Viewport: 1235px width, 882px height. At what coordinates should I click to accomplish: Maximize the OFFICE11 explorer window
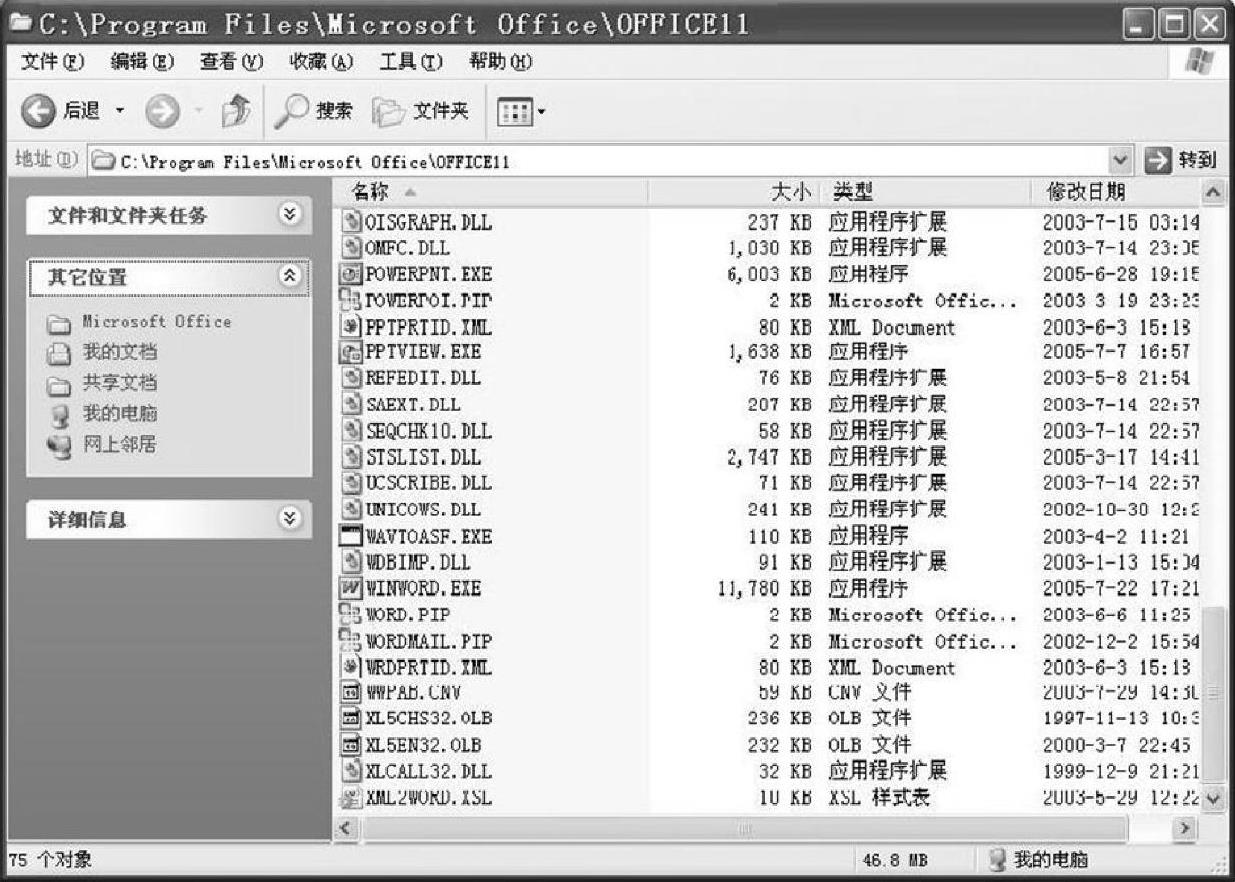(1176, 24)
